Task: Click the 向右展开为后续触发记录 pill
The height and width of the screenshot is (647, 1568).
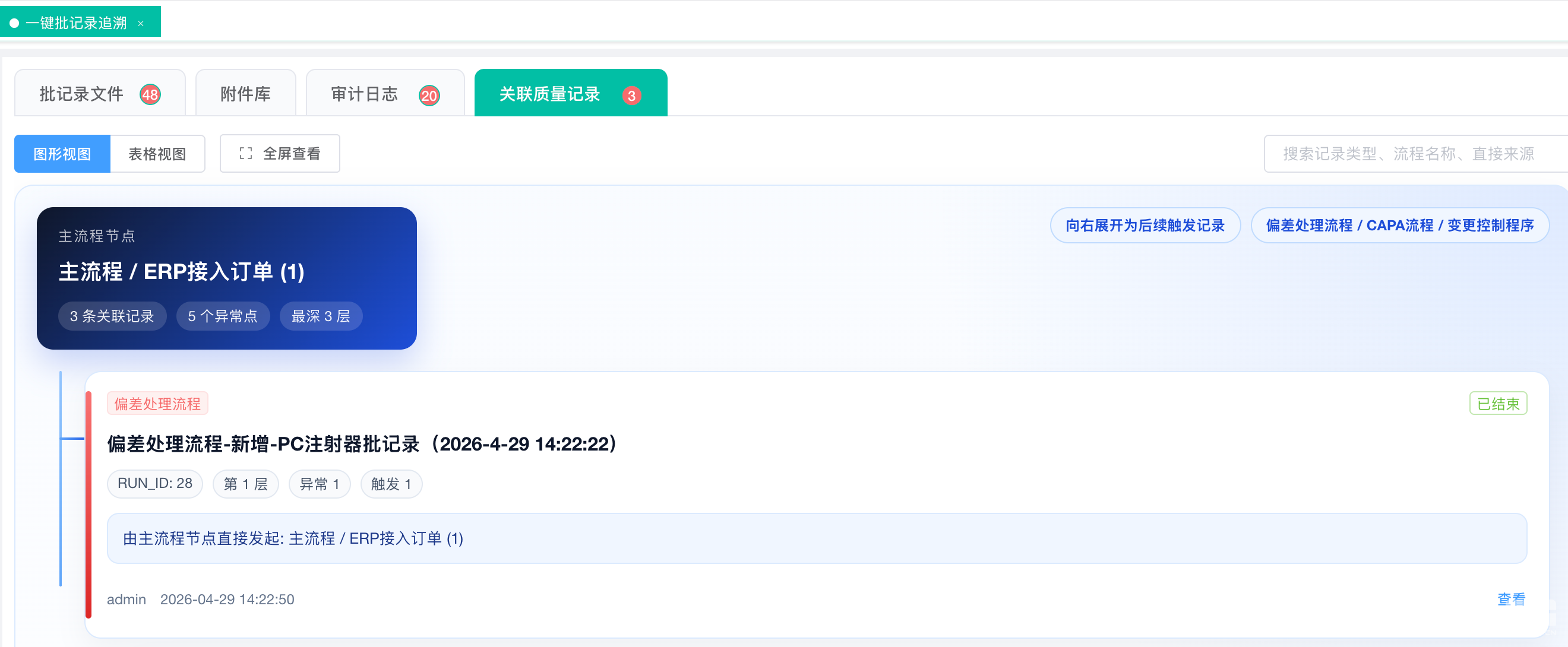Action: pos(1145,226)
